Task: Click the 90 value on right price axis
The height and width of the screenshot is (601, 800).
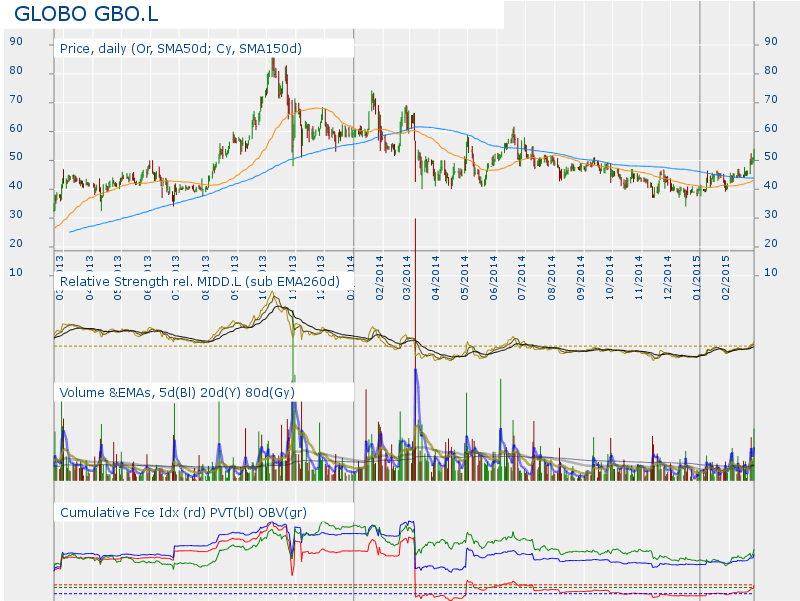Action: (x=771, y=41)
